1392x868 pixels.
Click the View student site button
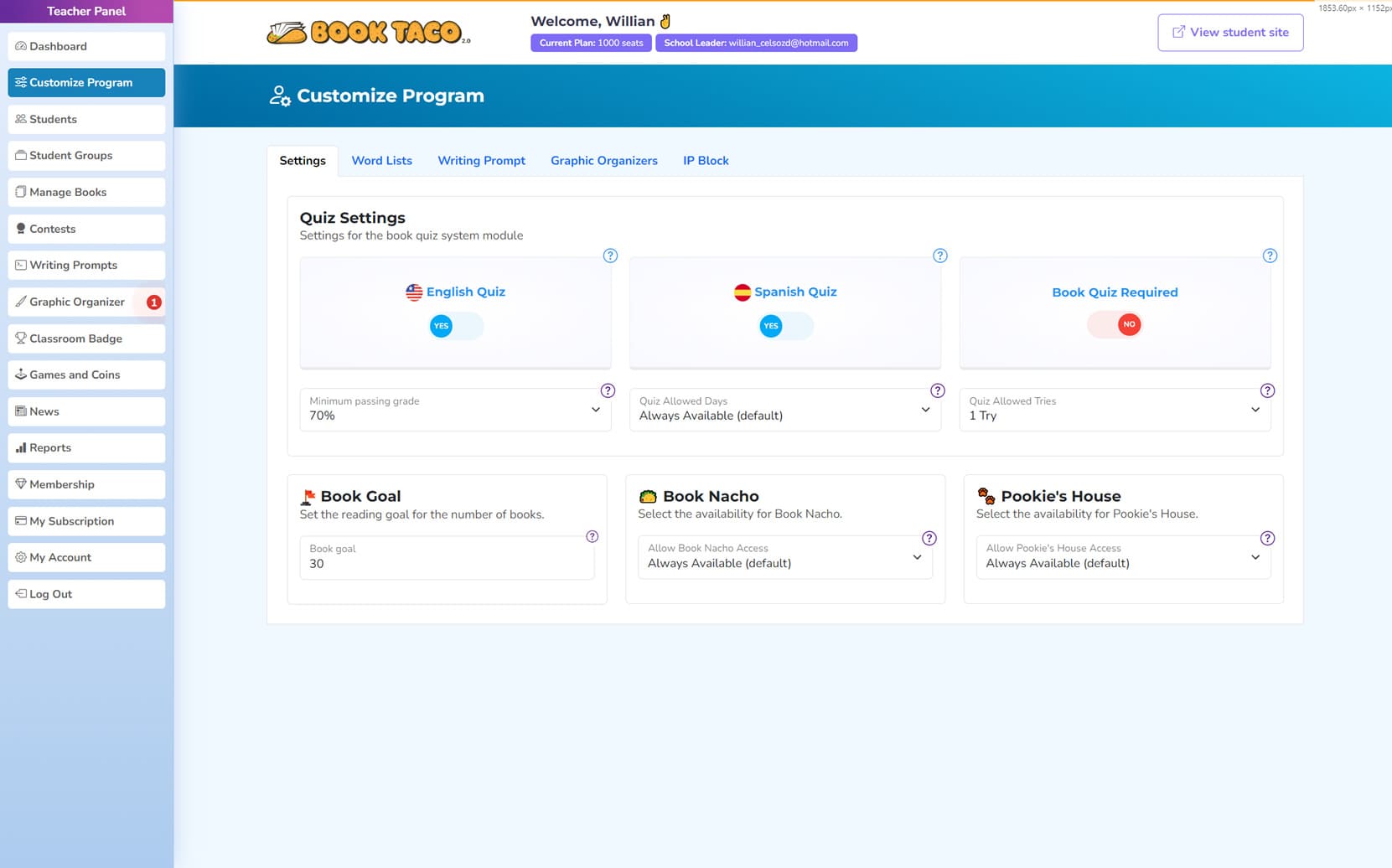pyautogui.click(x=1229, y=33)
